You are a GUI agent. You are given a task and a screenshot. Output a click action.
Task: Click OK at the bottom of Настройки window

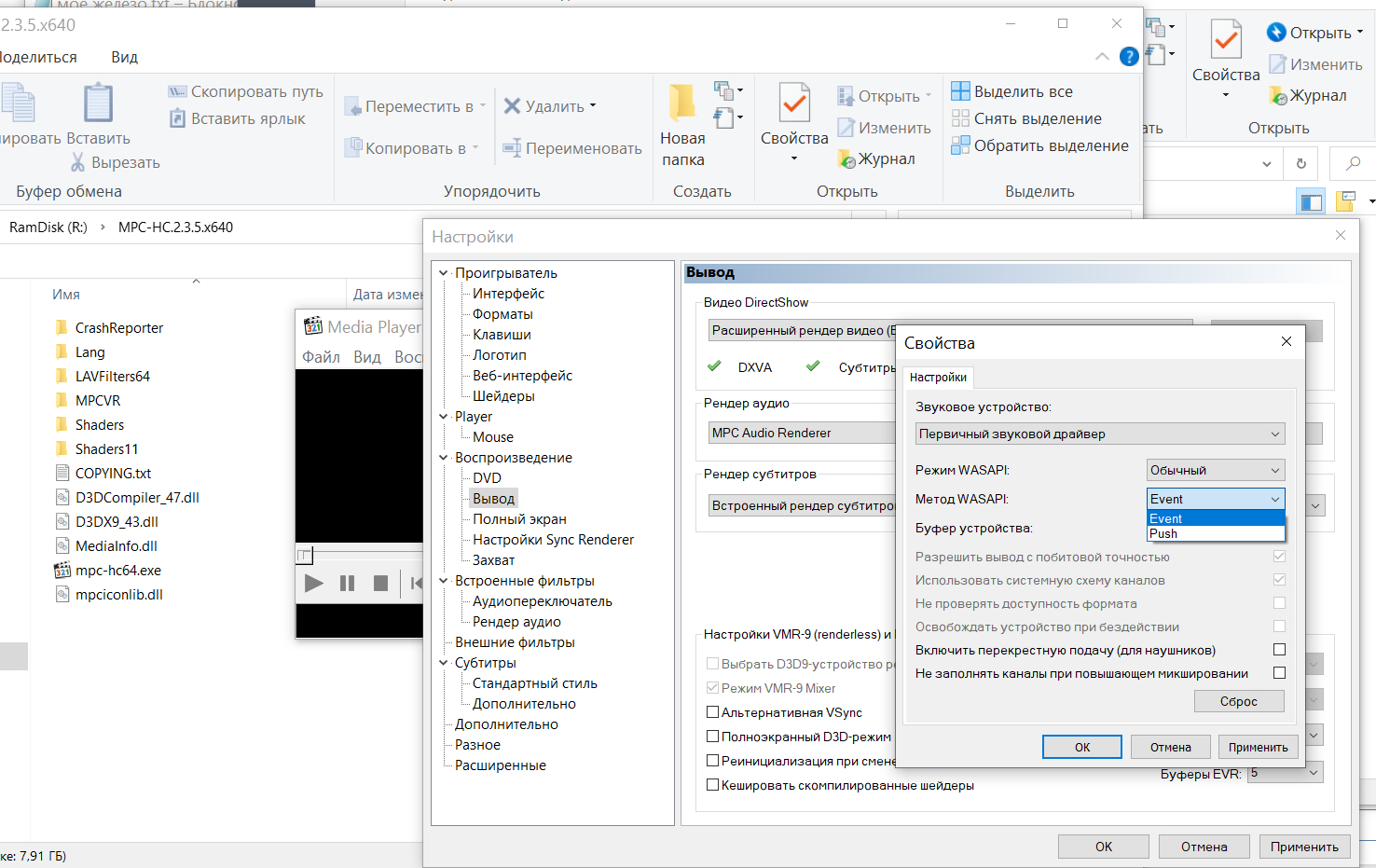pos(1104,847)
